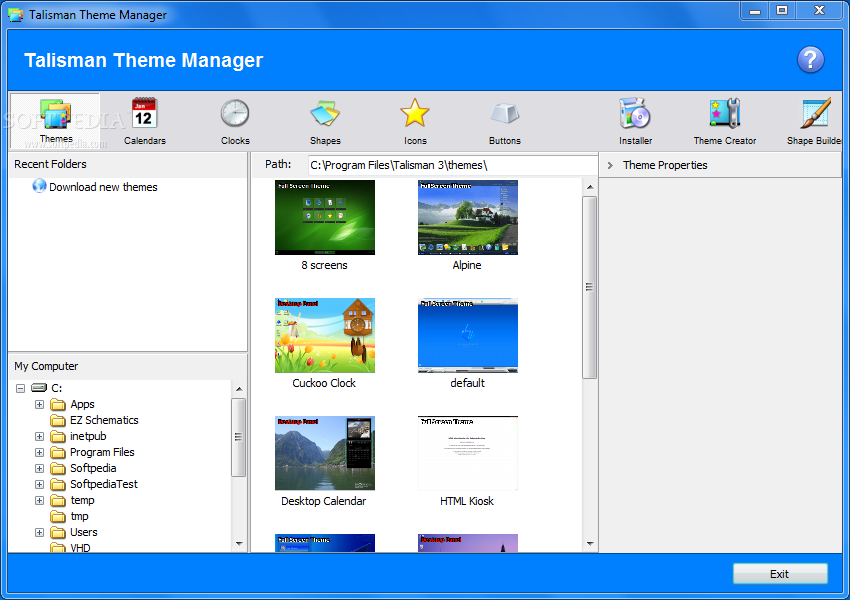Screen dimensions: 850x600
Task: Click the folder tree scroll down arrow
Action: click(239, 544)
